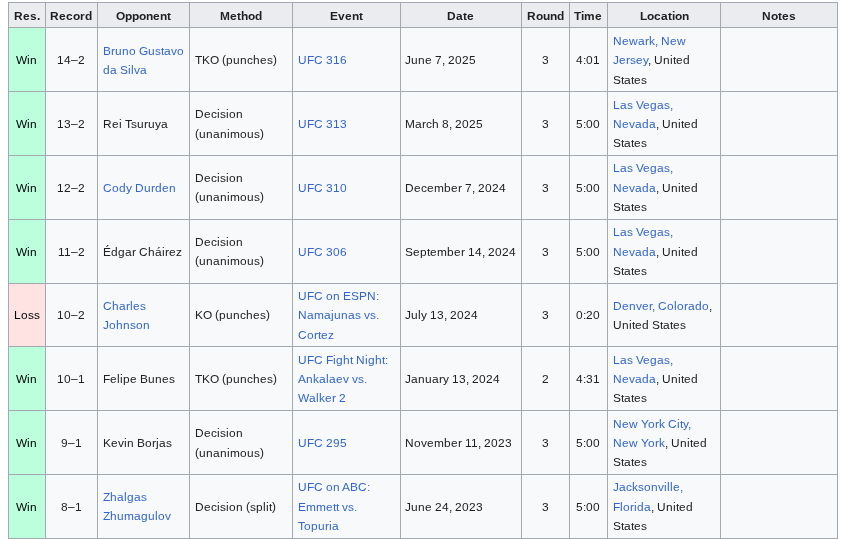Image resolution: width=842 pixels, height=539 pixels.
Task: Open the UFC 310 event link
Action: coord(322,188)
